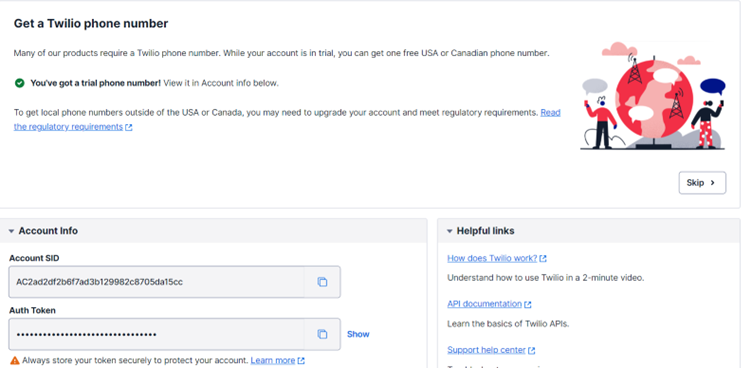Click the green trial number checkmark icon

tap(19, 83)
